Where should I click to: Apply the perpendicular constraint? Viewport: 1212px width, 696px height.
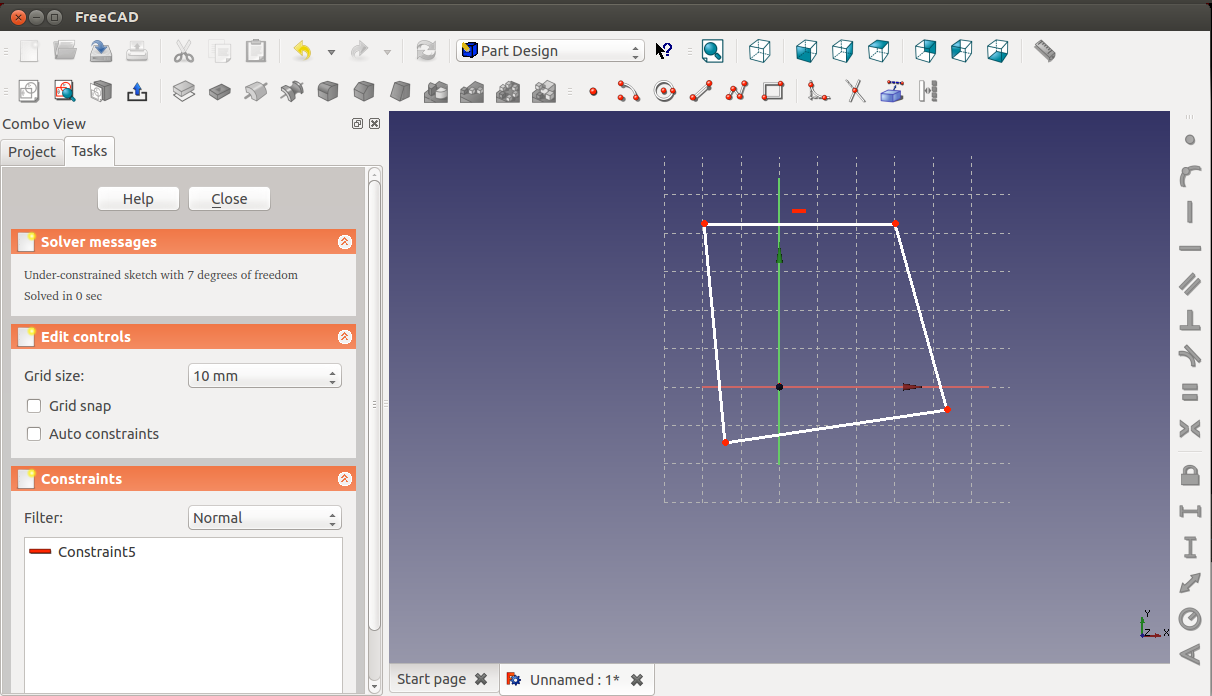pos(1190,320)
